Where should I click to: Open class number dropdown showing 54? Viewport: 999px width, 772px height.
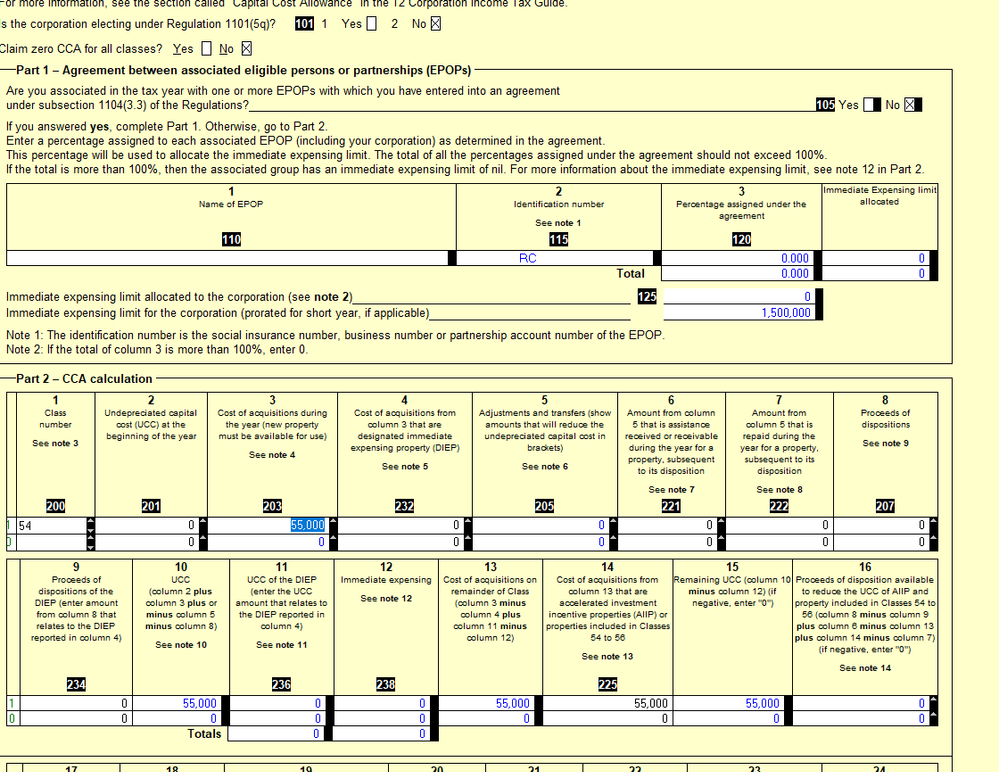click(90, 525)
